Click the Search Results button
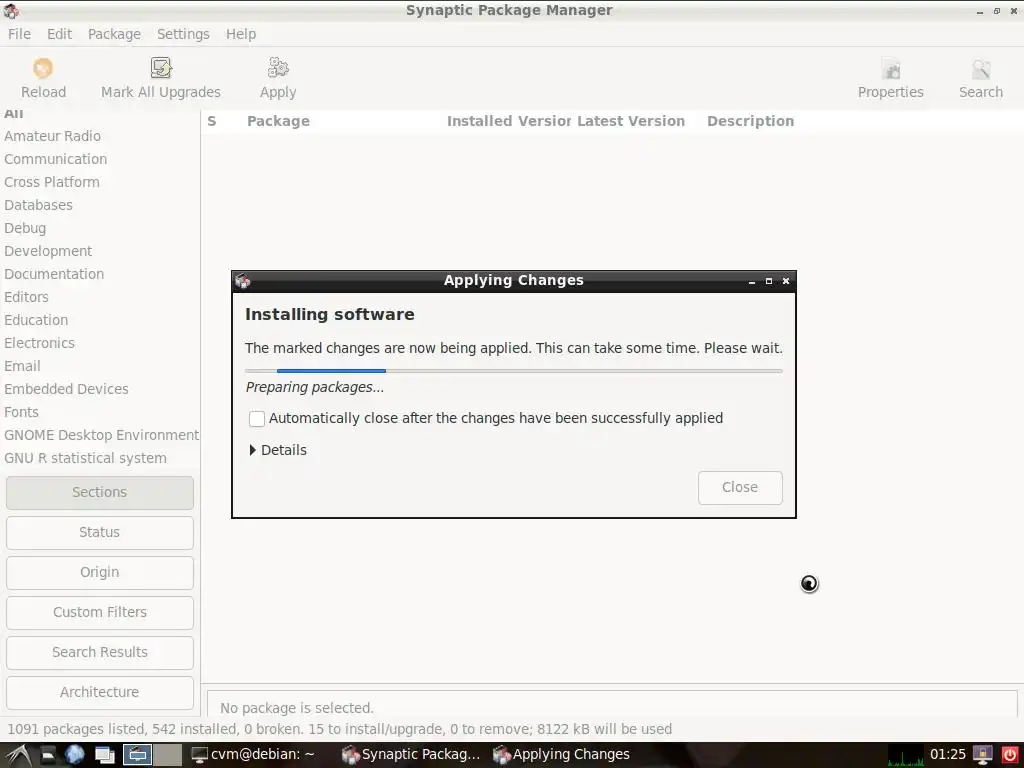 (100, 652)
